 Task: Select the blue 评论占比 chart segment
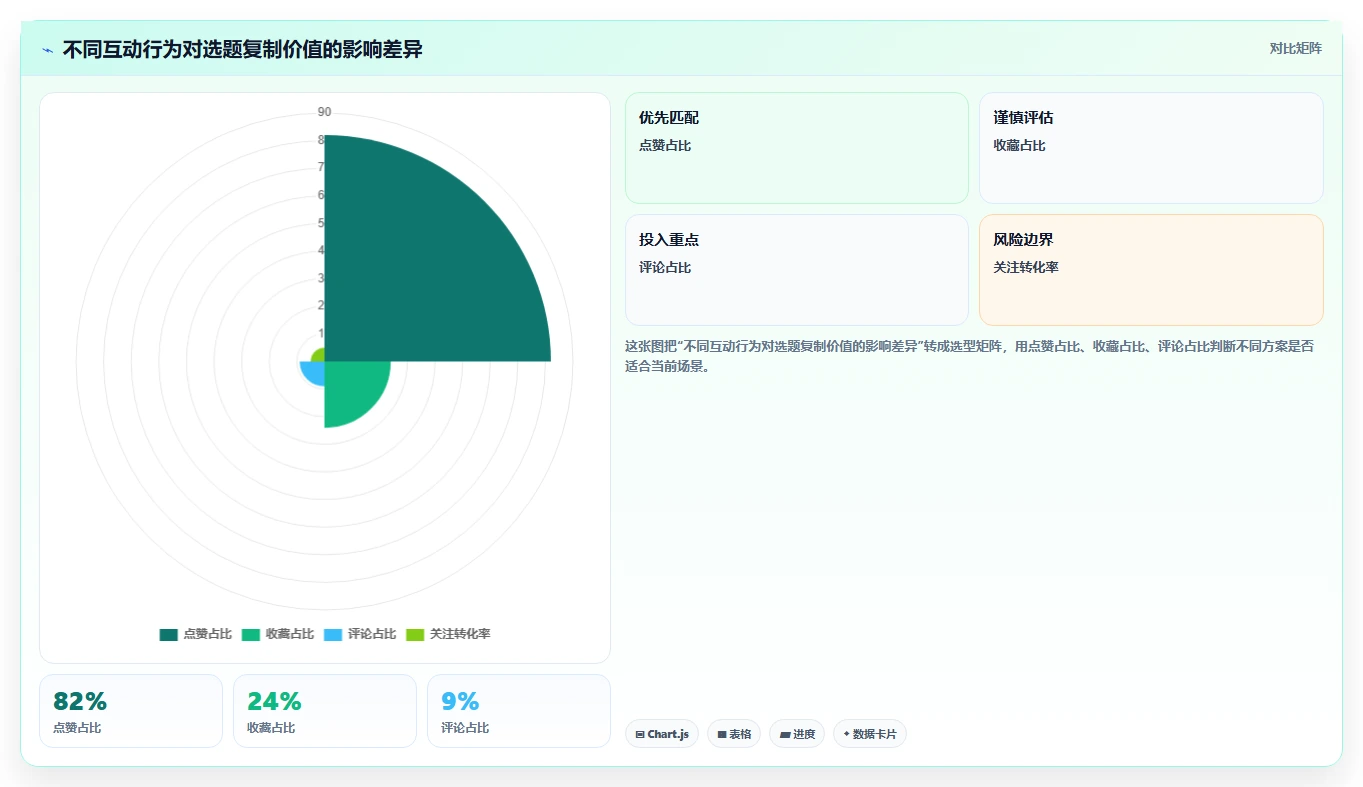[x=314, y=372]
